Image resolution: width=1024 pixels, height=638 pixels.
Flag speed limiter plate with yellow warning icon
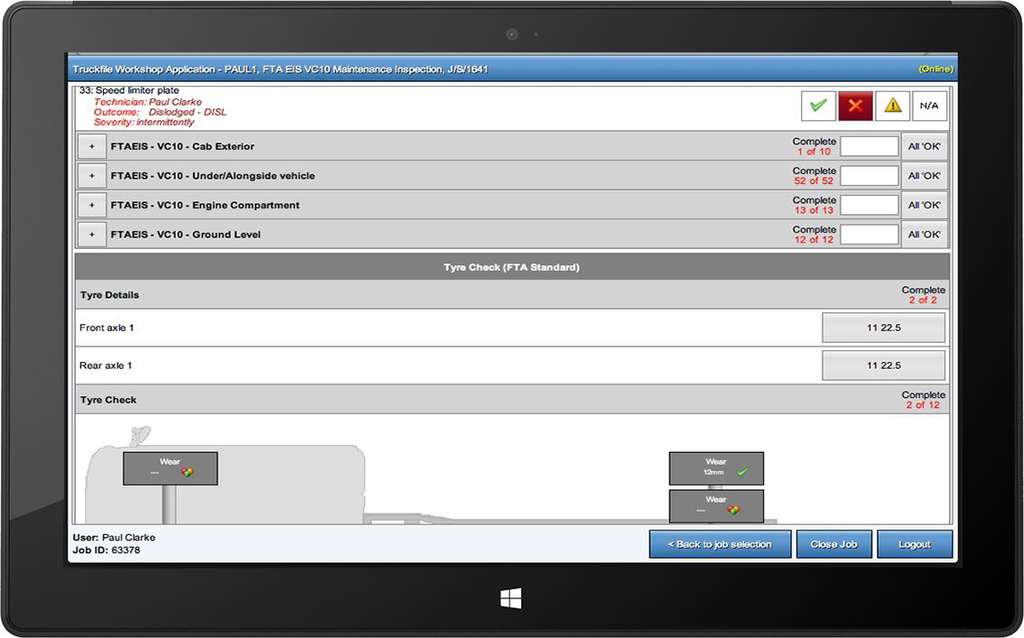pos(892,105)
